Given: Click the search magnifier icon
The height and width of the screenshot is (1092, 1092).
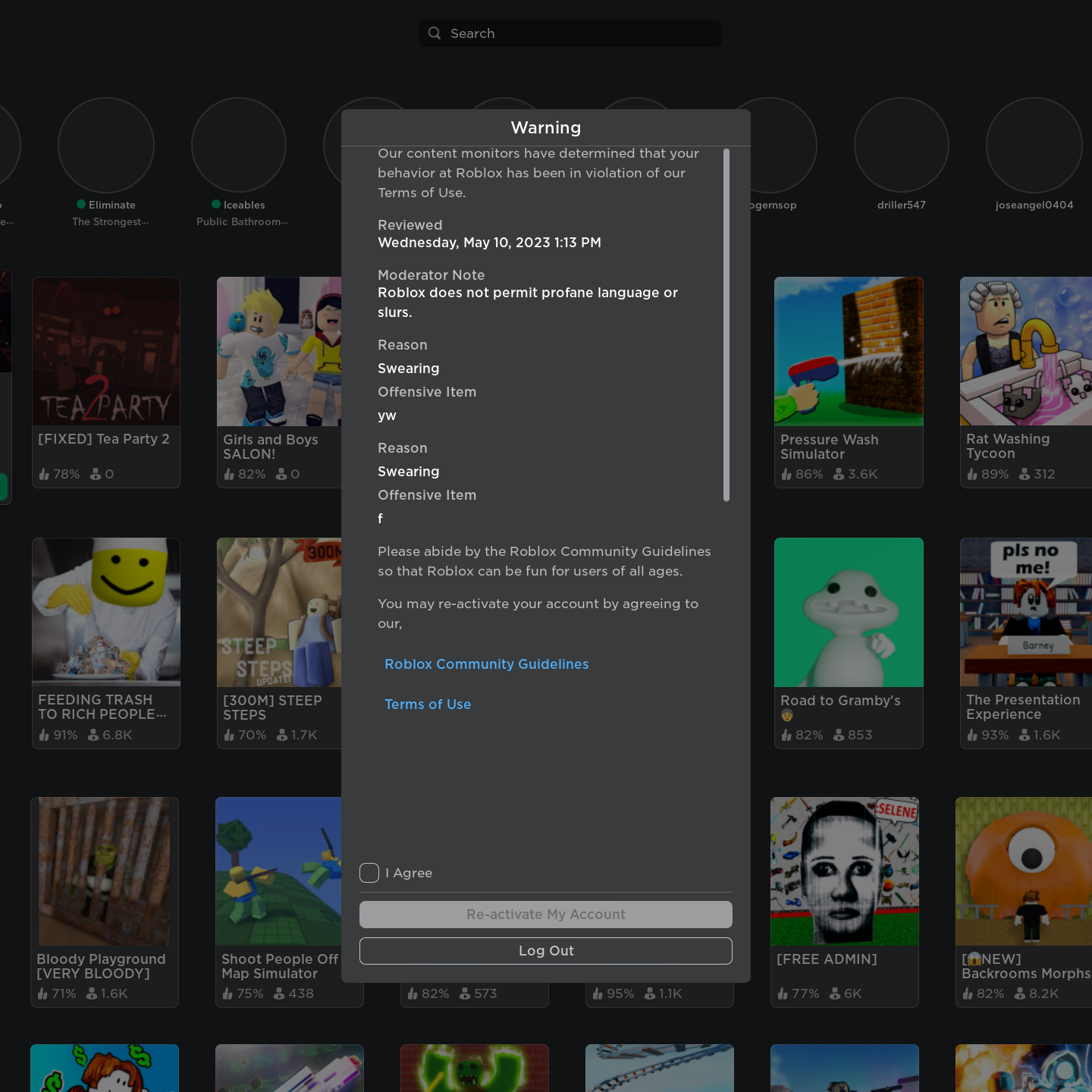Looking at the screenshot, I should 435,33.
